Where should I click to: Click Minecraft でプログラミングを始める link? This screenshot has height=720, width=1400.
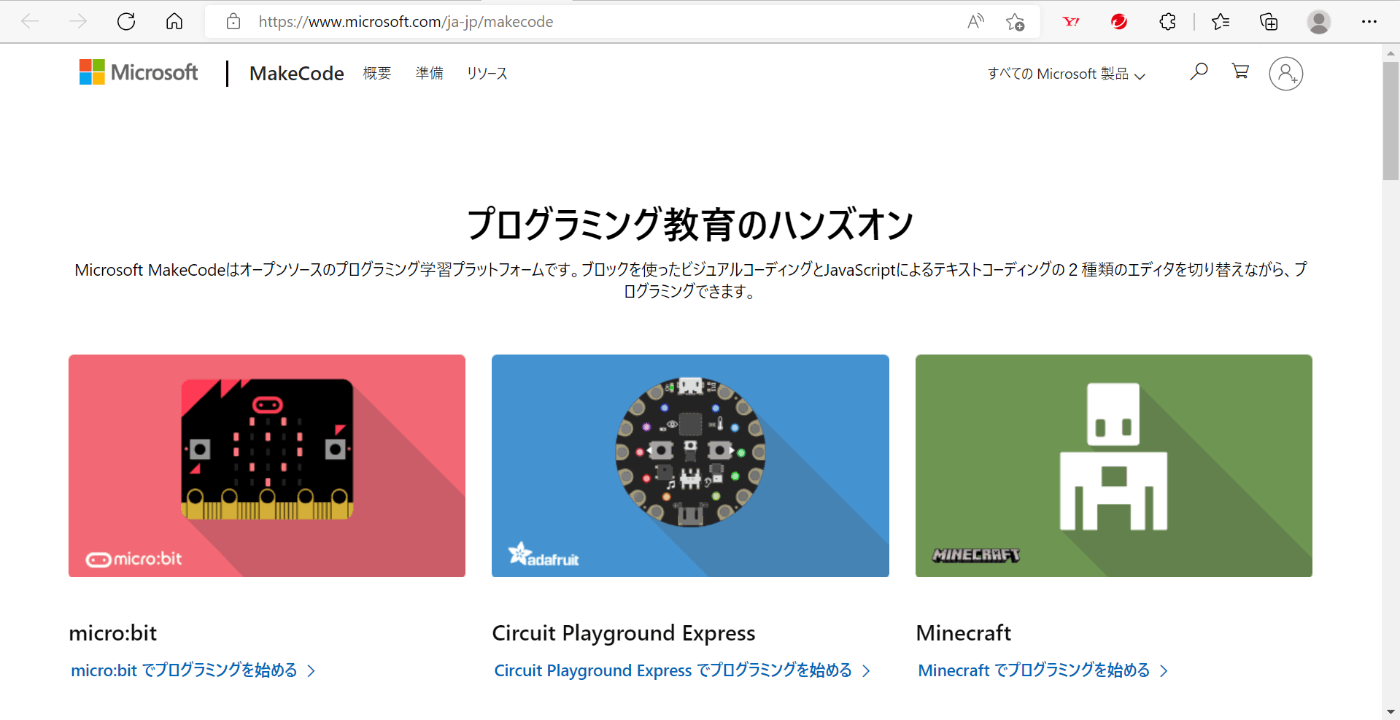[1044, 670]
